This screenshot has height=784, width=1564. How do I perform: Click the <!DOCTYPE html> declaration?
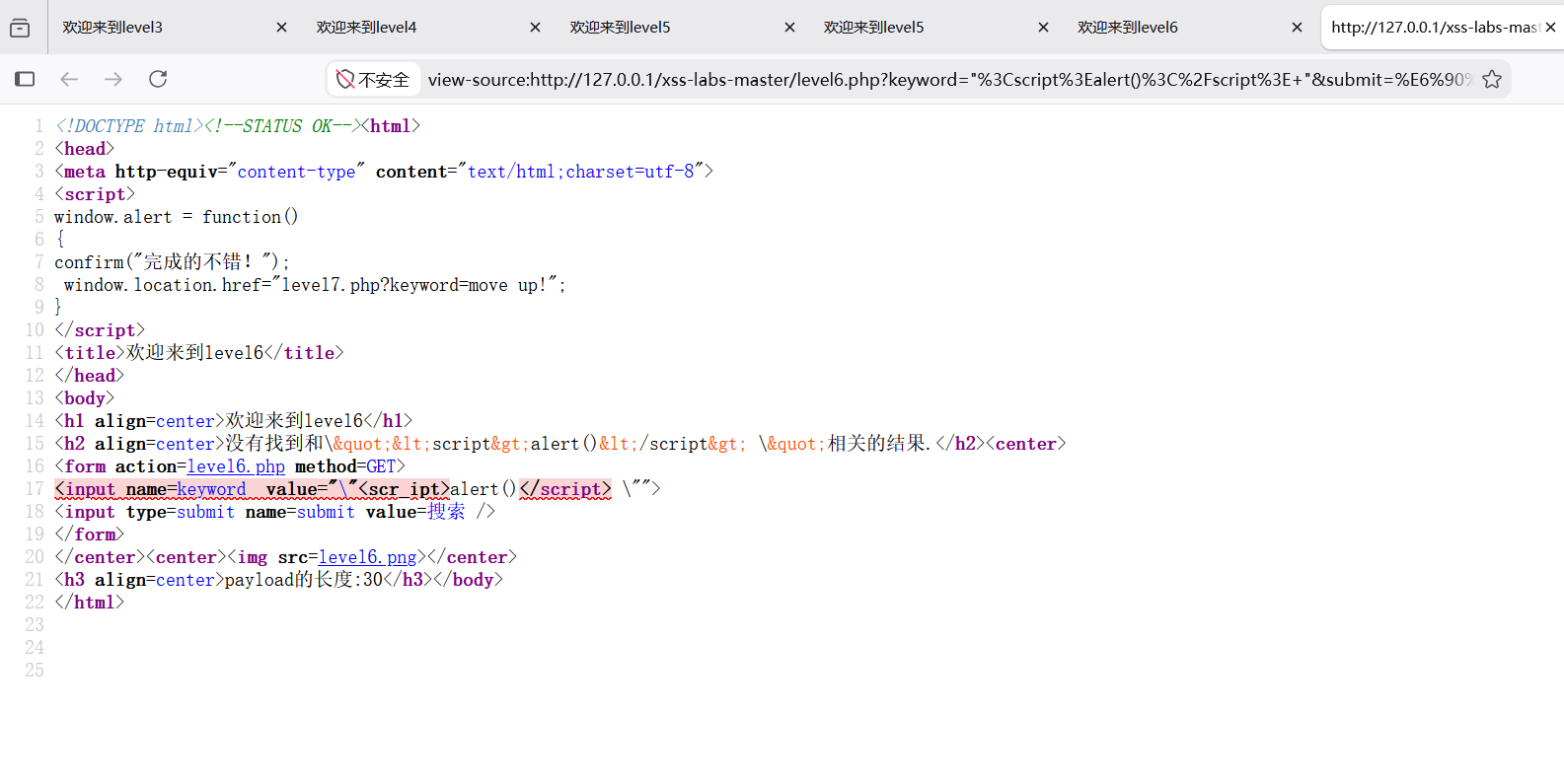pos(128,126)
